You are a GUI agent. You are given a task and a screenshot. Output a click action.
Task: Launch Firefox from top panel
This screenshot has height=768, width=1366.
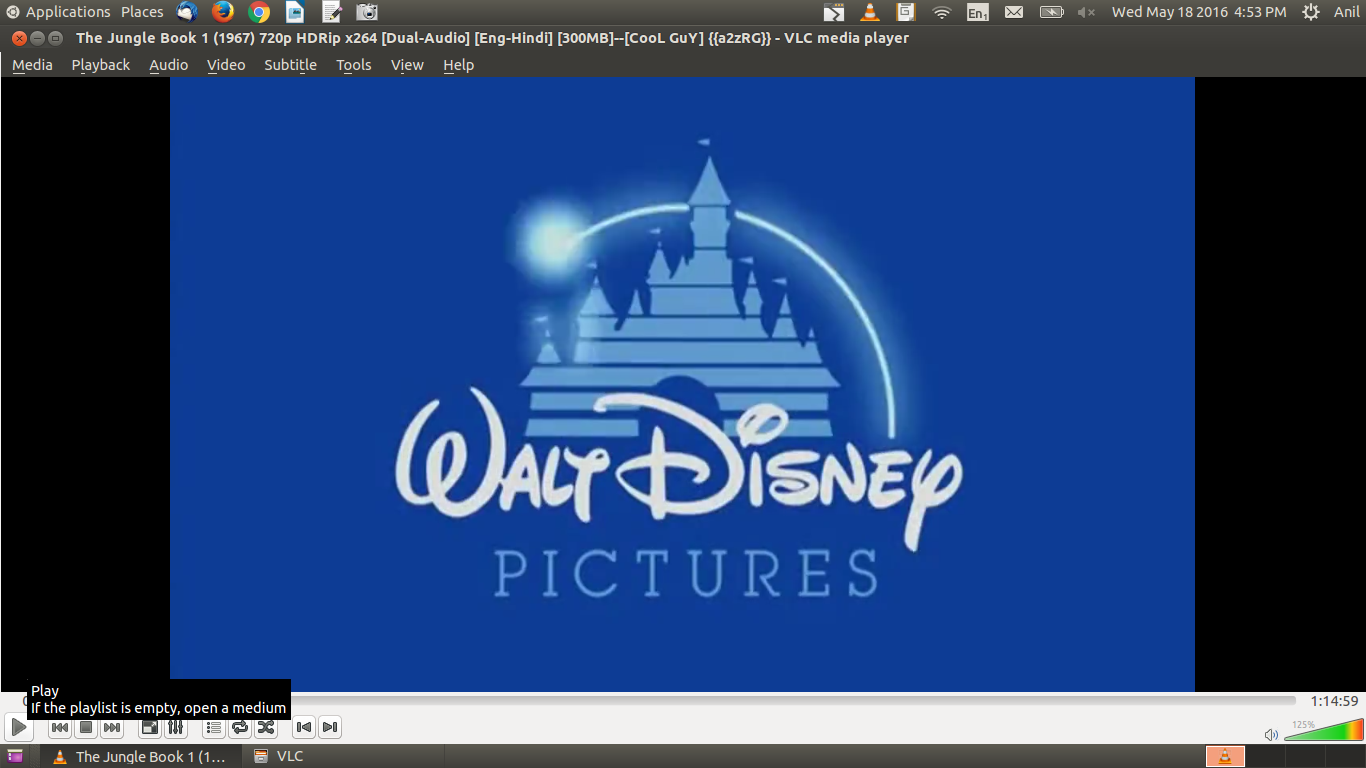click(x=223, y=12)
